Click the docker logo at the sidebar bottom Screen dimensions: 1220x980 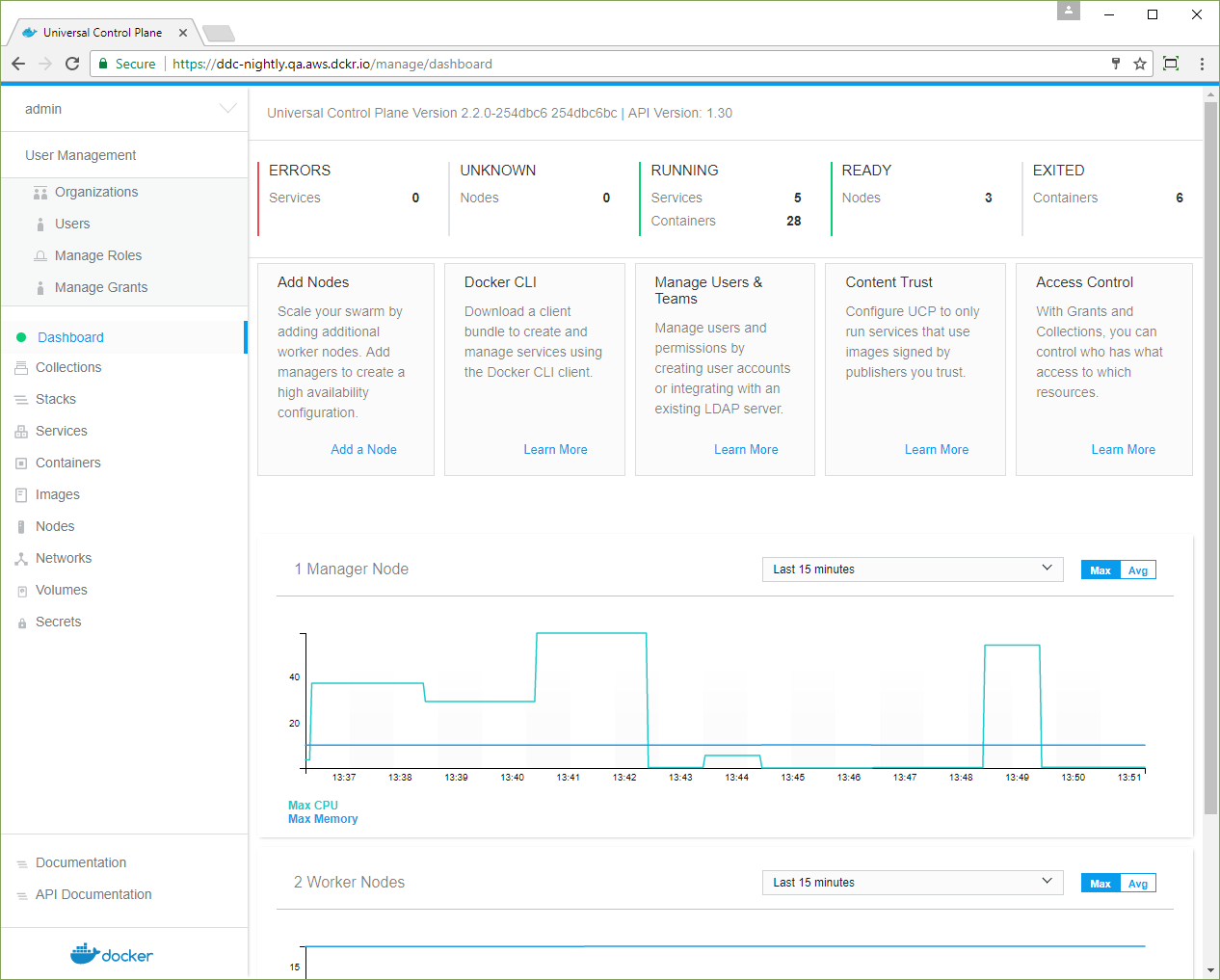point(111,954)
